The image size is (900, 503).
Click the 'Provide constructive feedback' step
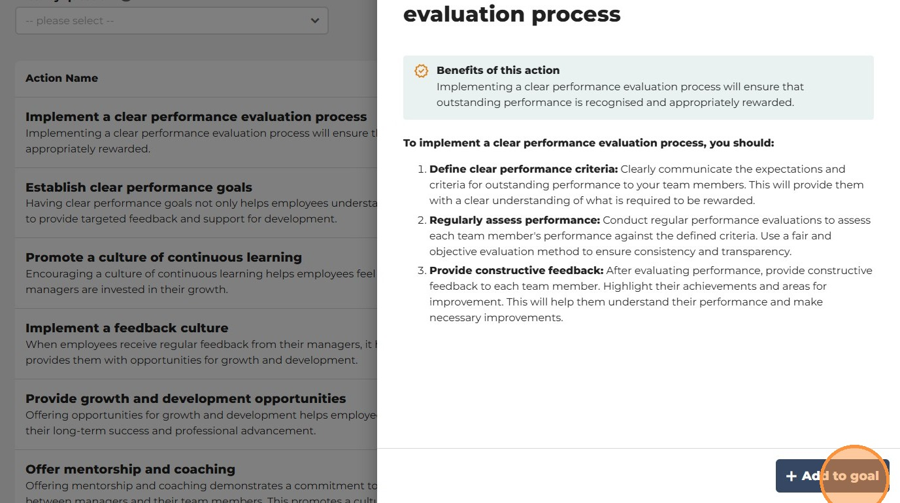point(516,270)
